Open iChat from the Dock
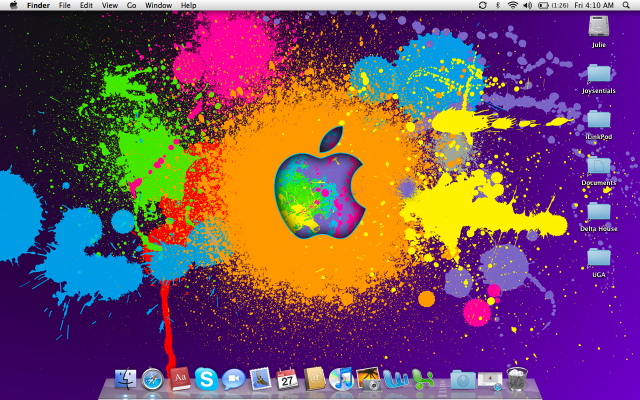This screenshot has height=400, width=640. 233,379
